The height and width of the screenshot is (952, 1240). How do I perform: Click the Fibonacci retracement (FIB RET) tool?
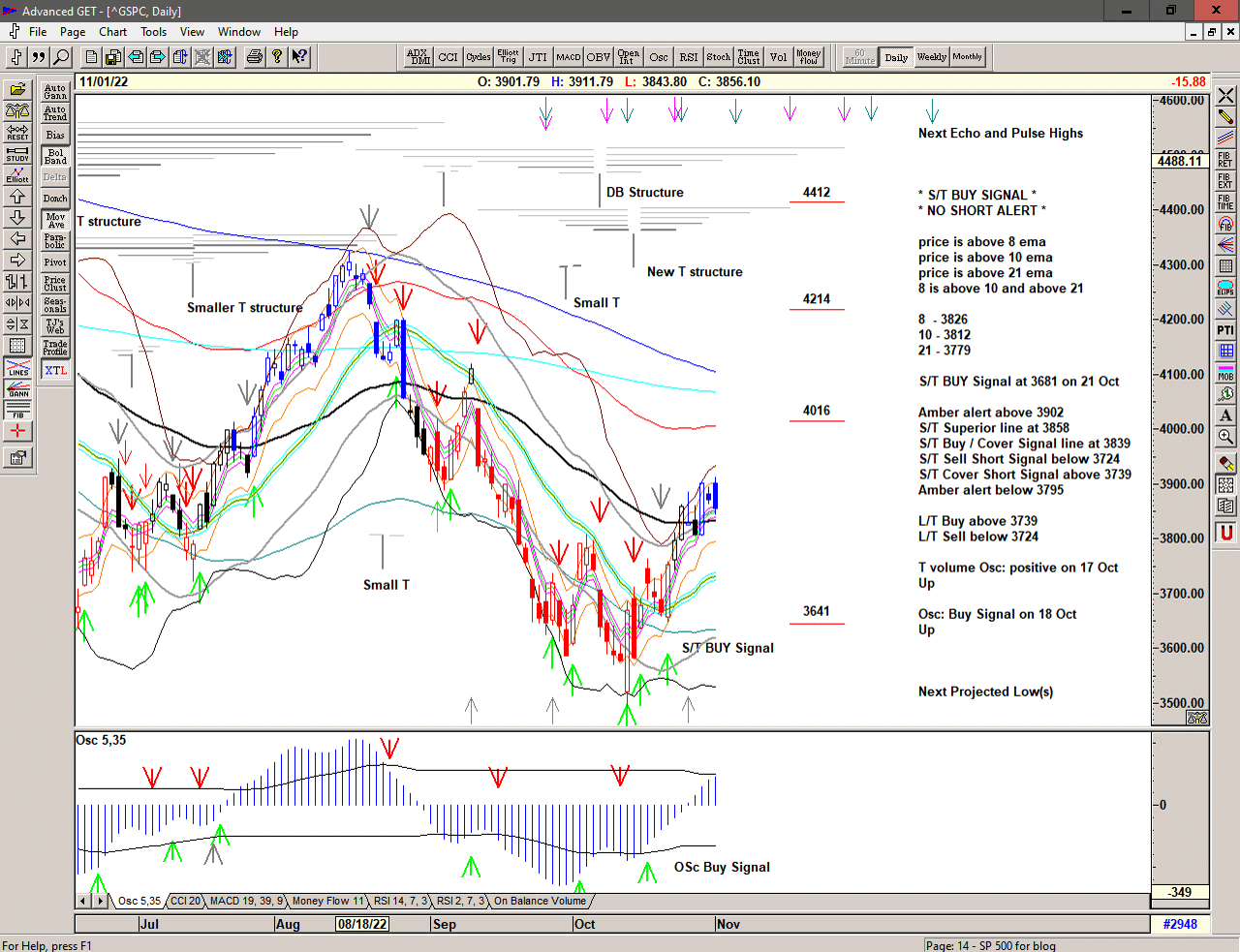click(1225, 160)
